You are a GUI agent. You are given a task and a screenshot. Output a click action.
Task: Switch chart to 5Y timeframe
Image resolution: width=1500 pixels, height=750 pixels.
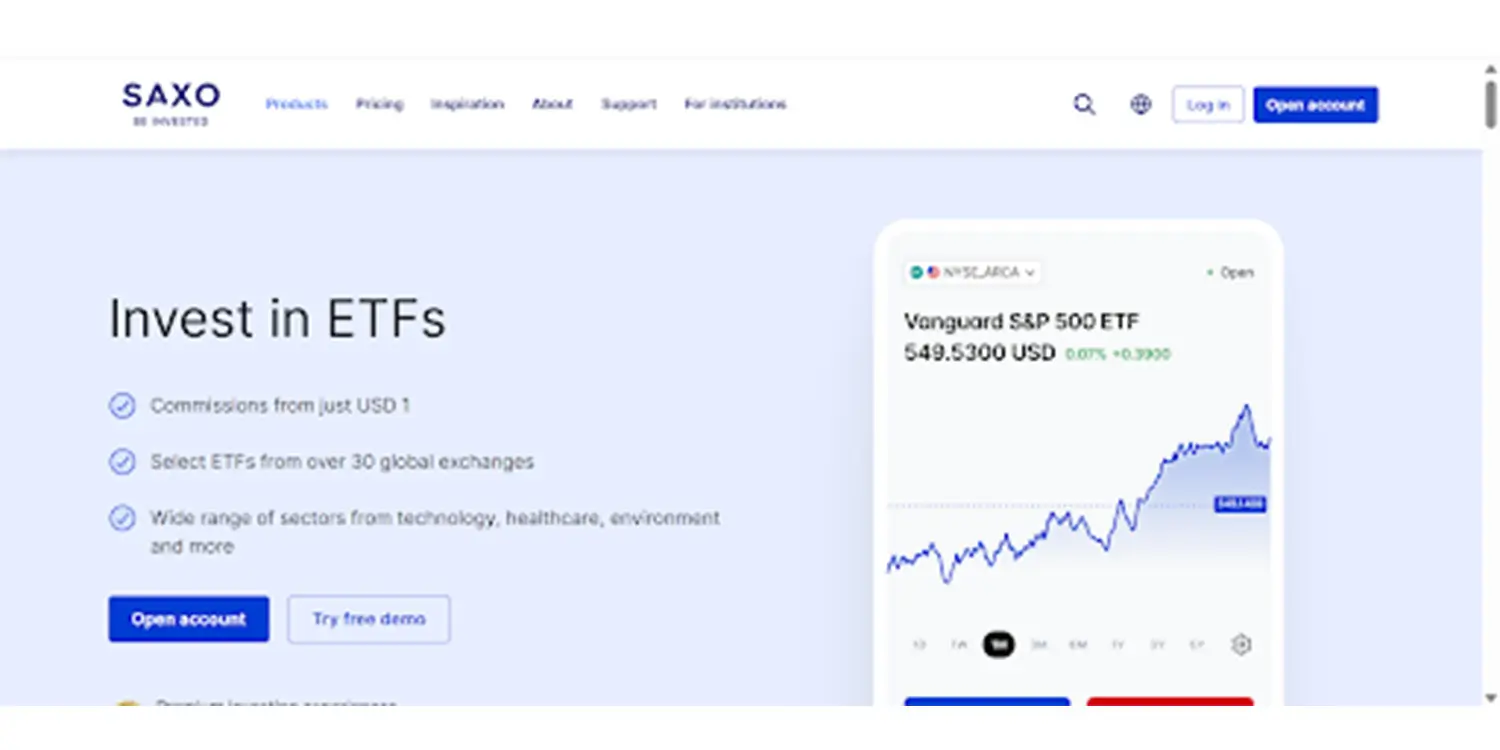pos(1195,645)
